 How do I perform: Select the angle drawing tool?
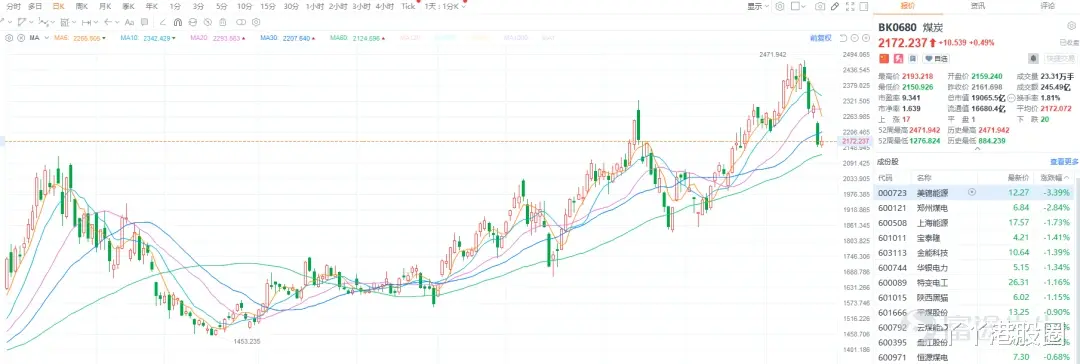(163, 22)
